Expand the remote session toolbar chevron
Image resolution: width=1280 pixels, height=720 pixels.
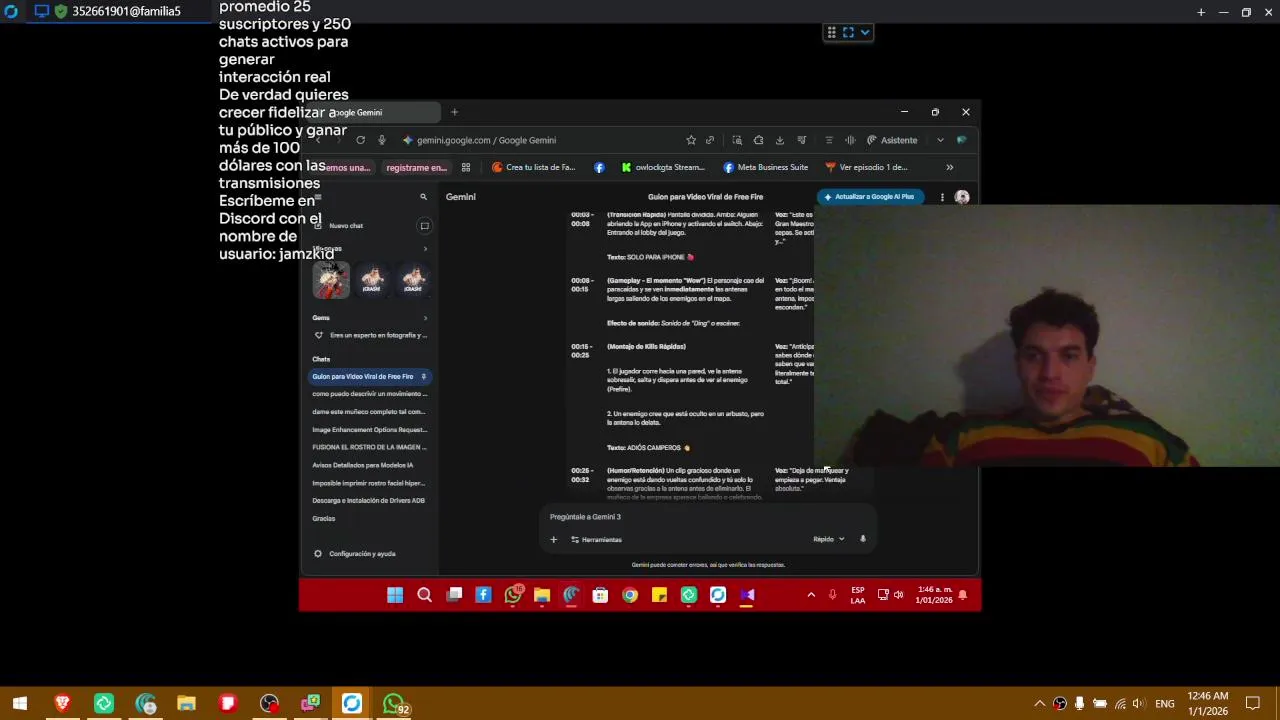point(865,32)
